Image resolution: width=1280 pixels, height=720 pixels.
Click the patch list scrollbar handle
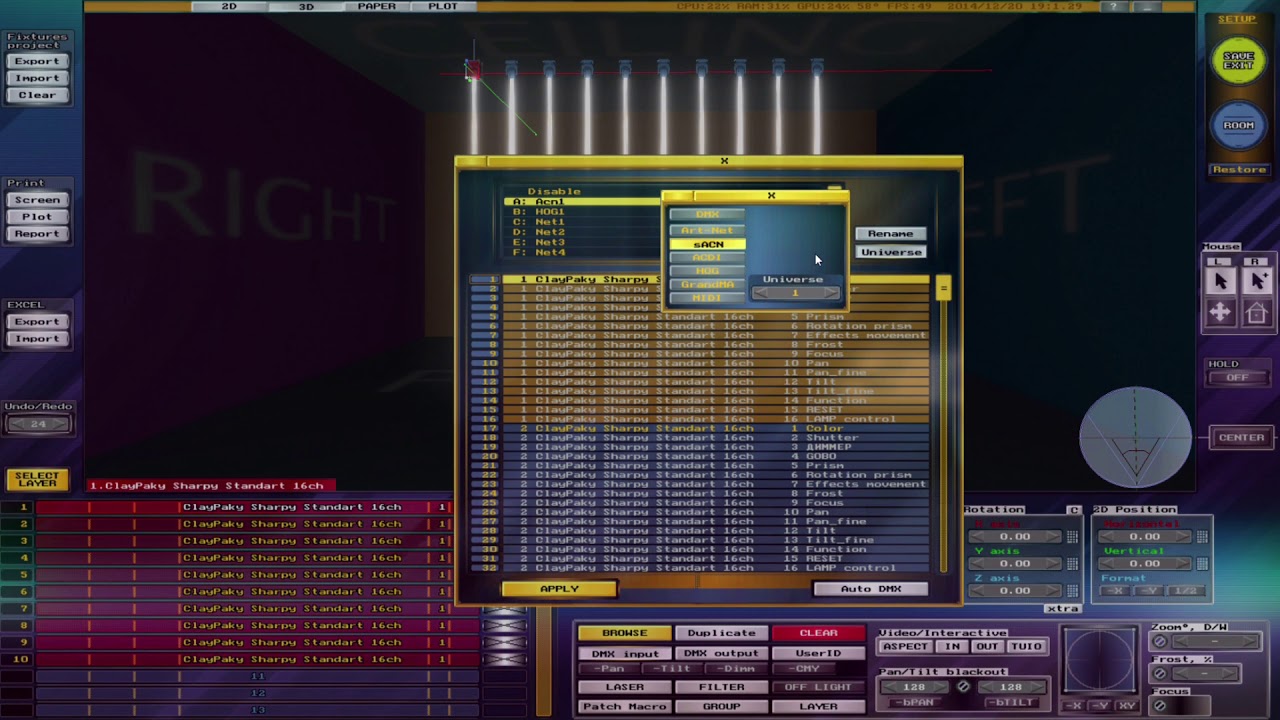click(942, 289)
